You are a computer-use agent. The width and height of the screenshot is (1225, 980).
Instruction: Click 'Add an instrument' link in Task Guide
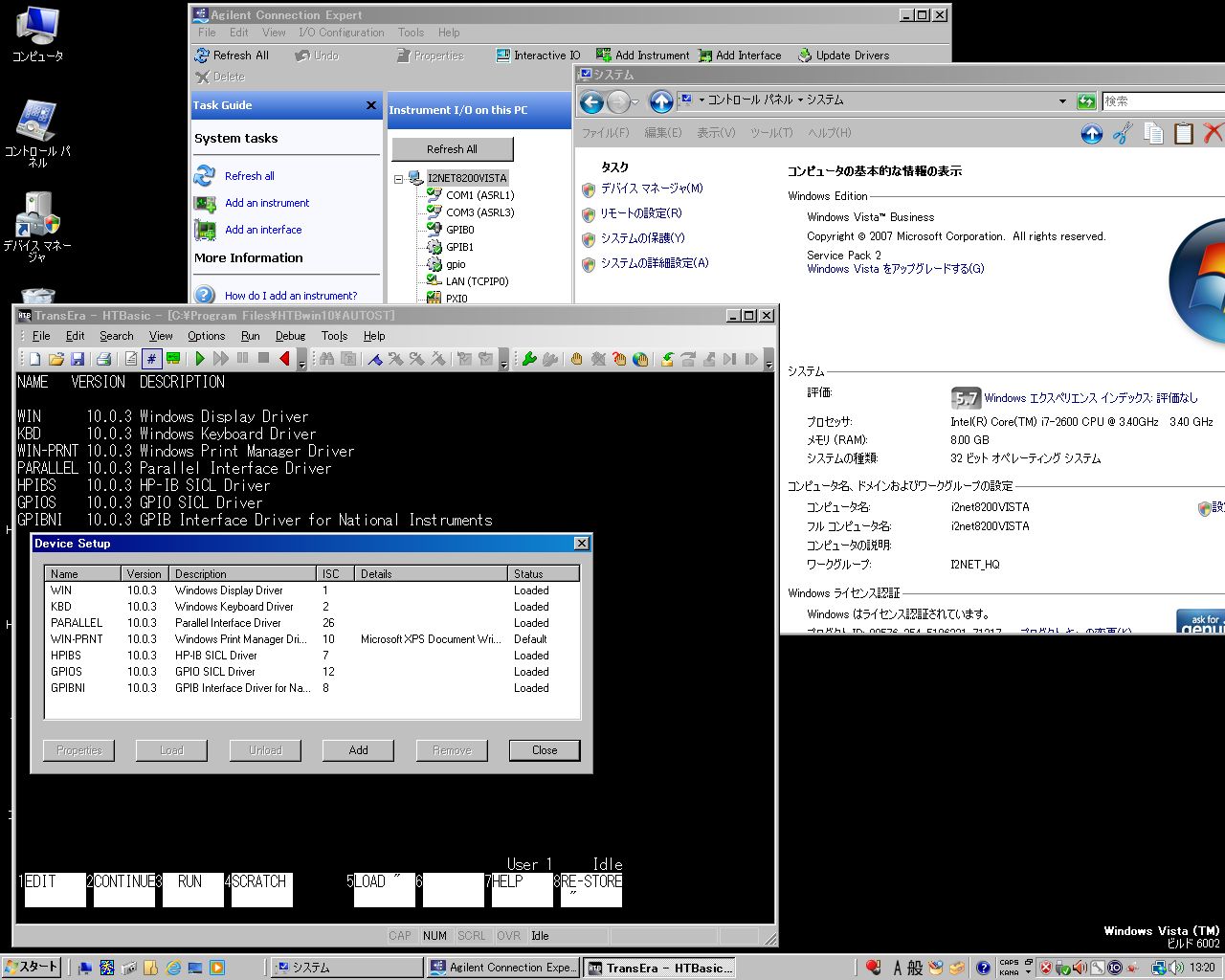(x=267, y=203)
